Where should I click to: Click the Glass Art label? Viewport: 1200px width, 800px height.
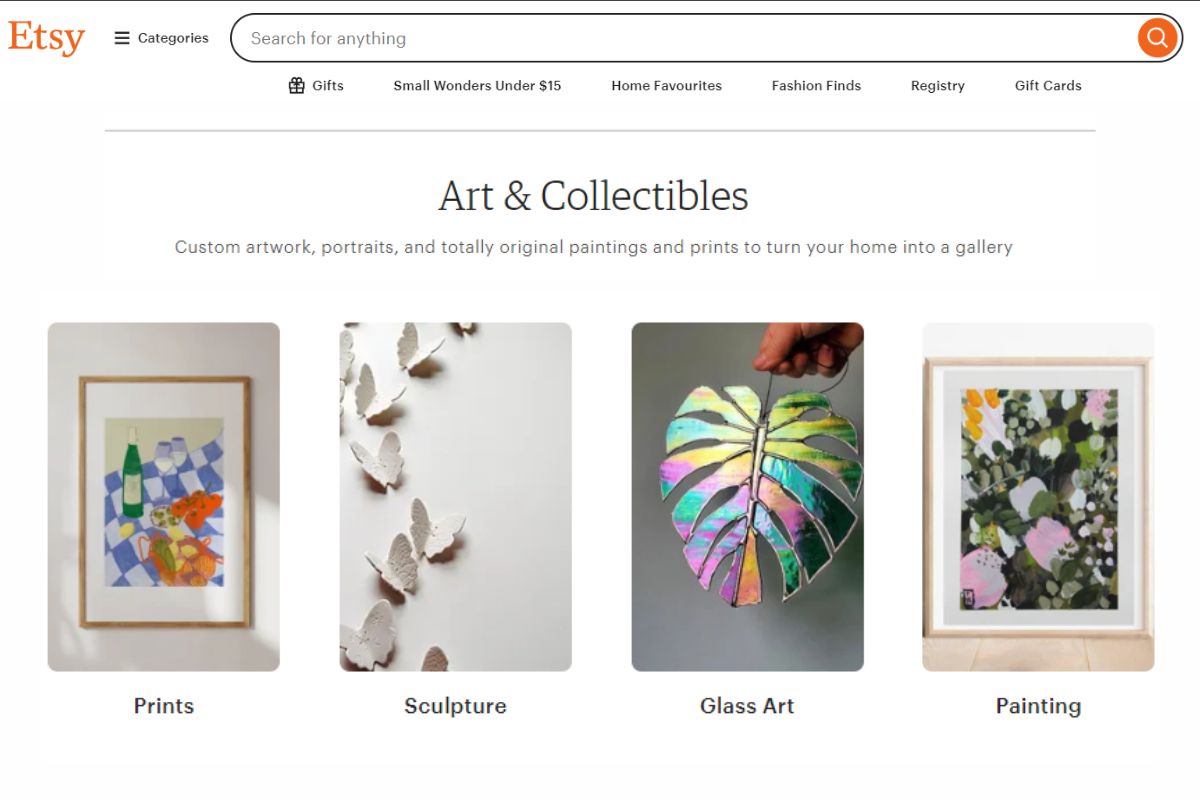pos(747,706)
